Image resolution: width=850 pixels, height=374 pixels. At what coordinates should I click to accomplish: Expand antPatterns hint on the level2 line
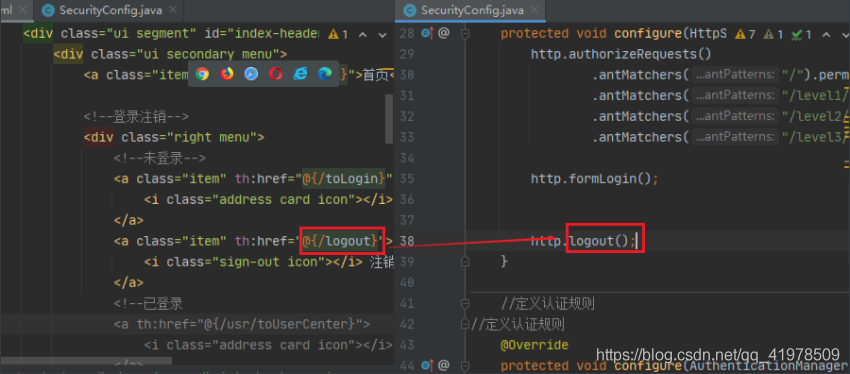(734, 116)
